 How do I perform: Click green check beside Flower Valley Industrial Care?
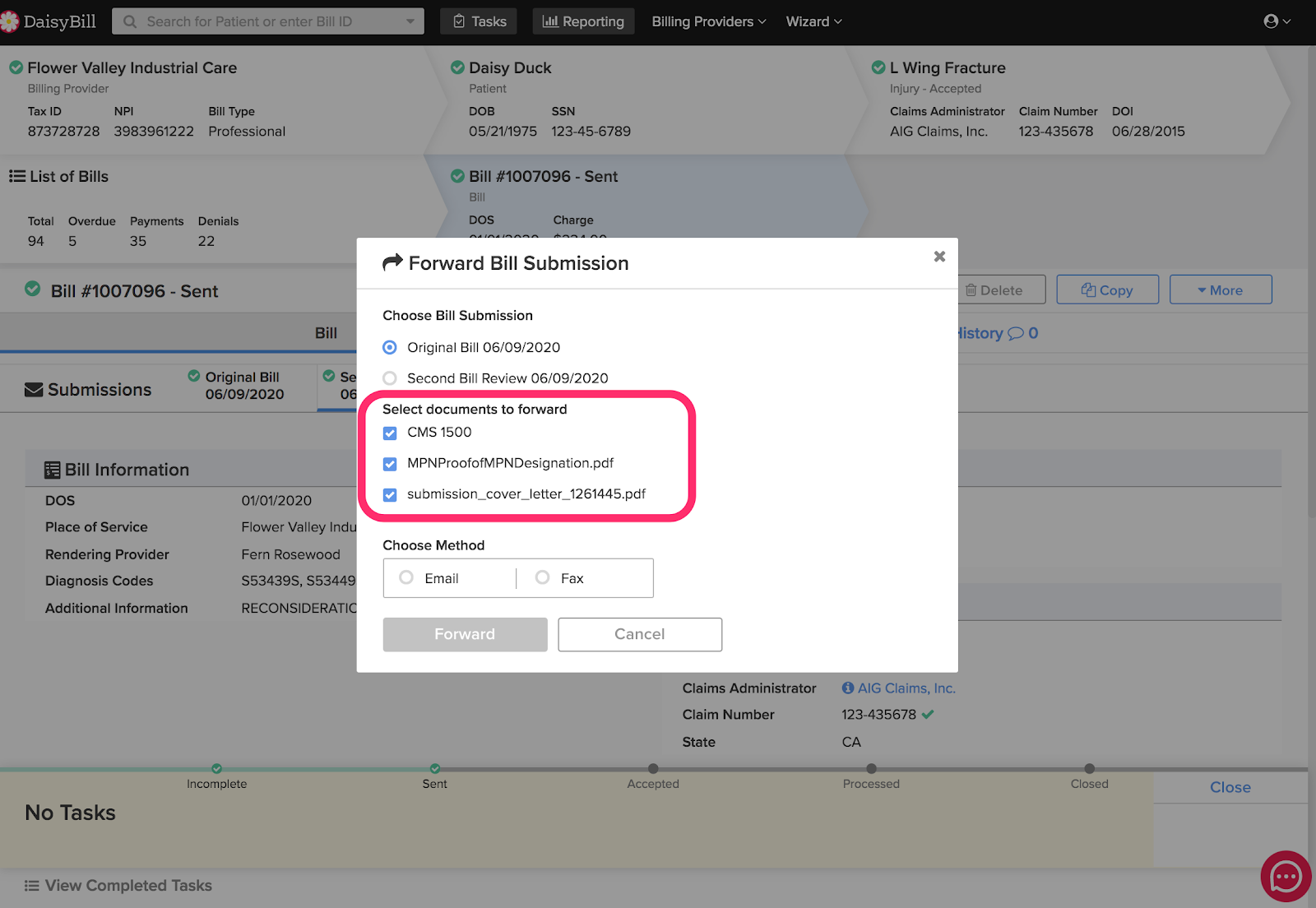(x=16, y=67)
